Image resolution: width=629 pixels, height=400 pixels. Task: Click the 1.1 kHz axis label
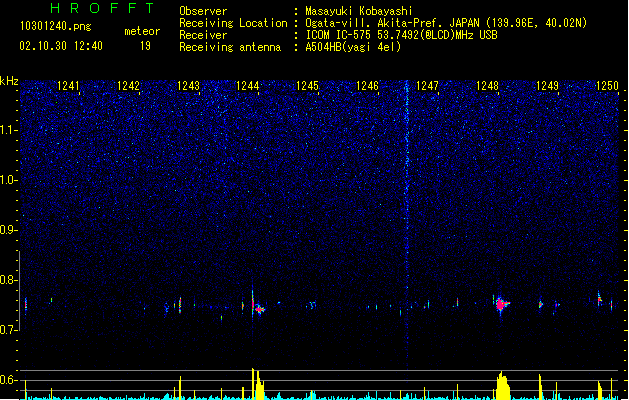click(9, 130)
